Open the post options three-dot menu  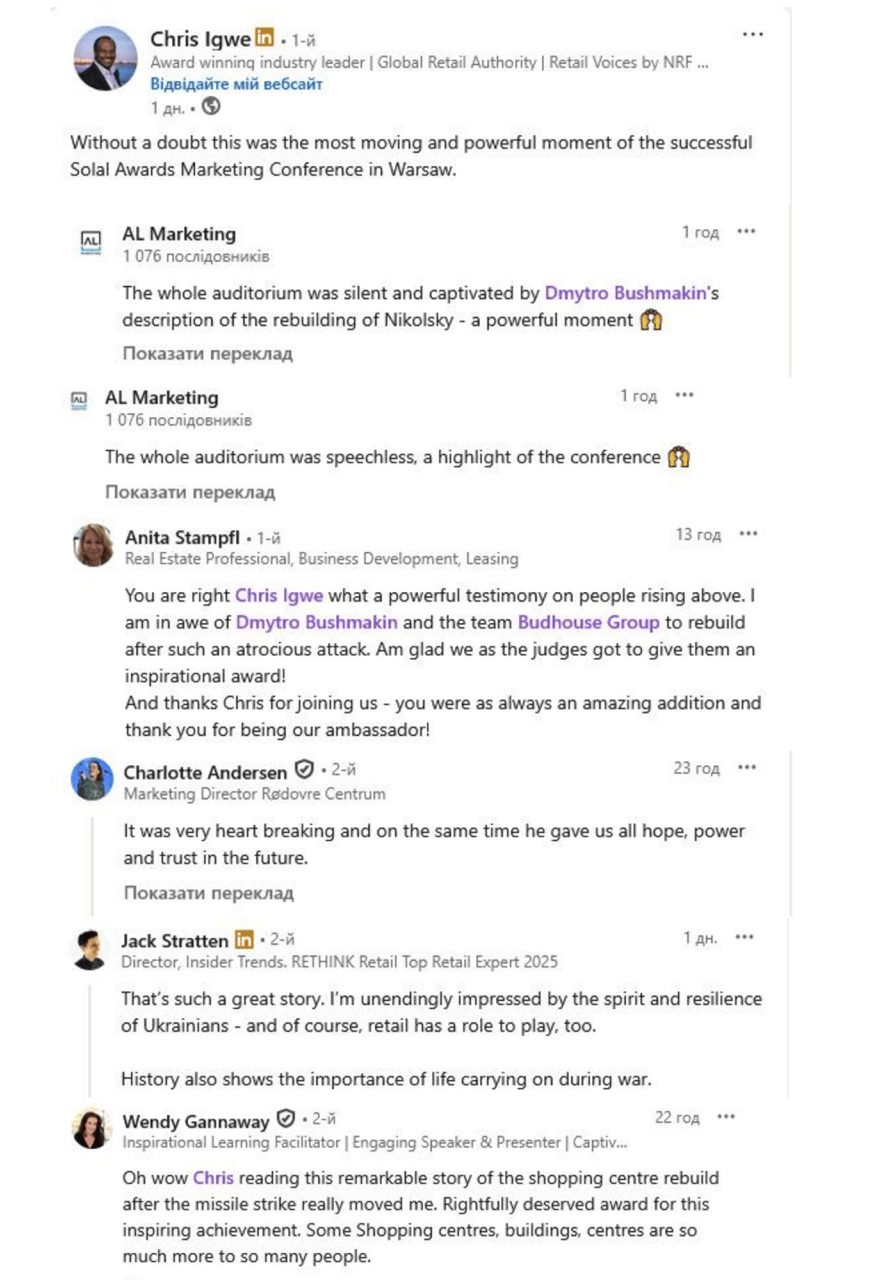click(753, 35)
